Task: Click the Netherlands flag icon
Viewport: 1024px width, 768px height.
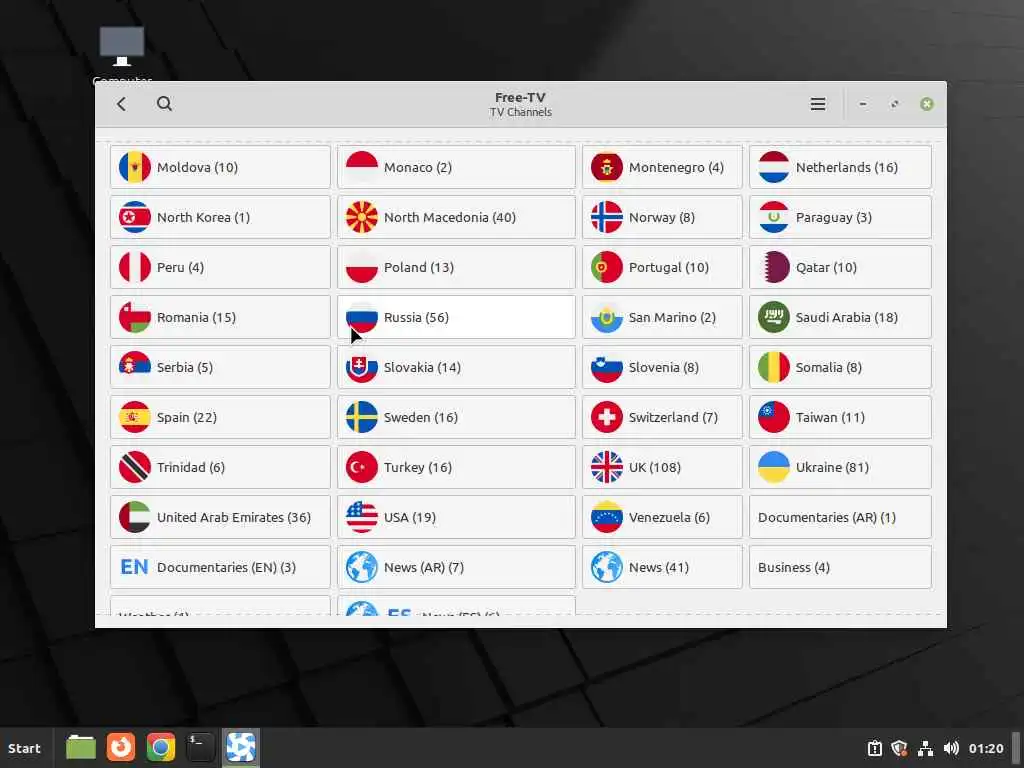Action: coord(774,167)
